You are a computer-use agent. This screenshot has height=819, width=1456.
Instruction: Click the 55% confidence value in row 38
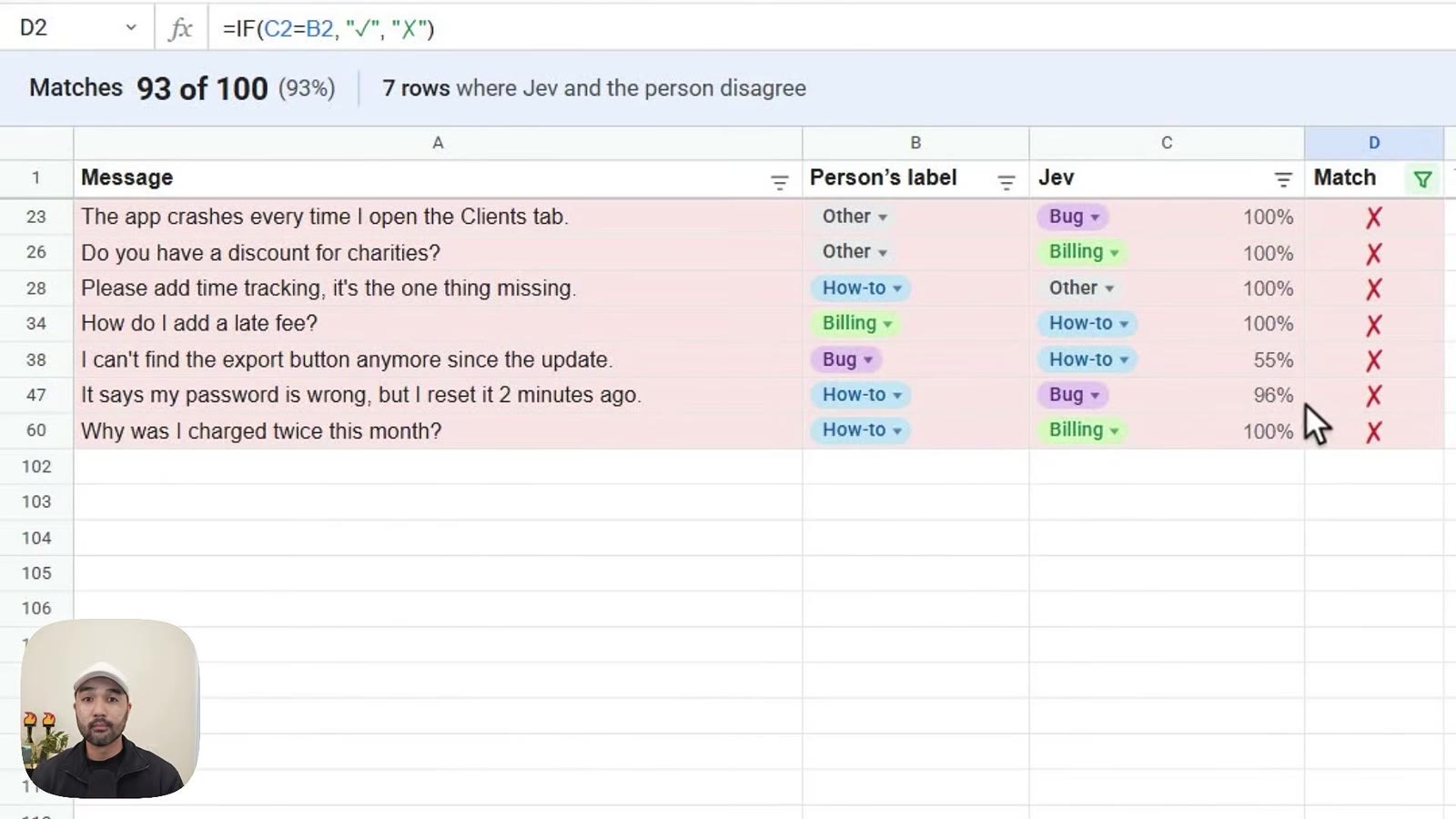[x=1273, y=360]
